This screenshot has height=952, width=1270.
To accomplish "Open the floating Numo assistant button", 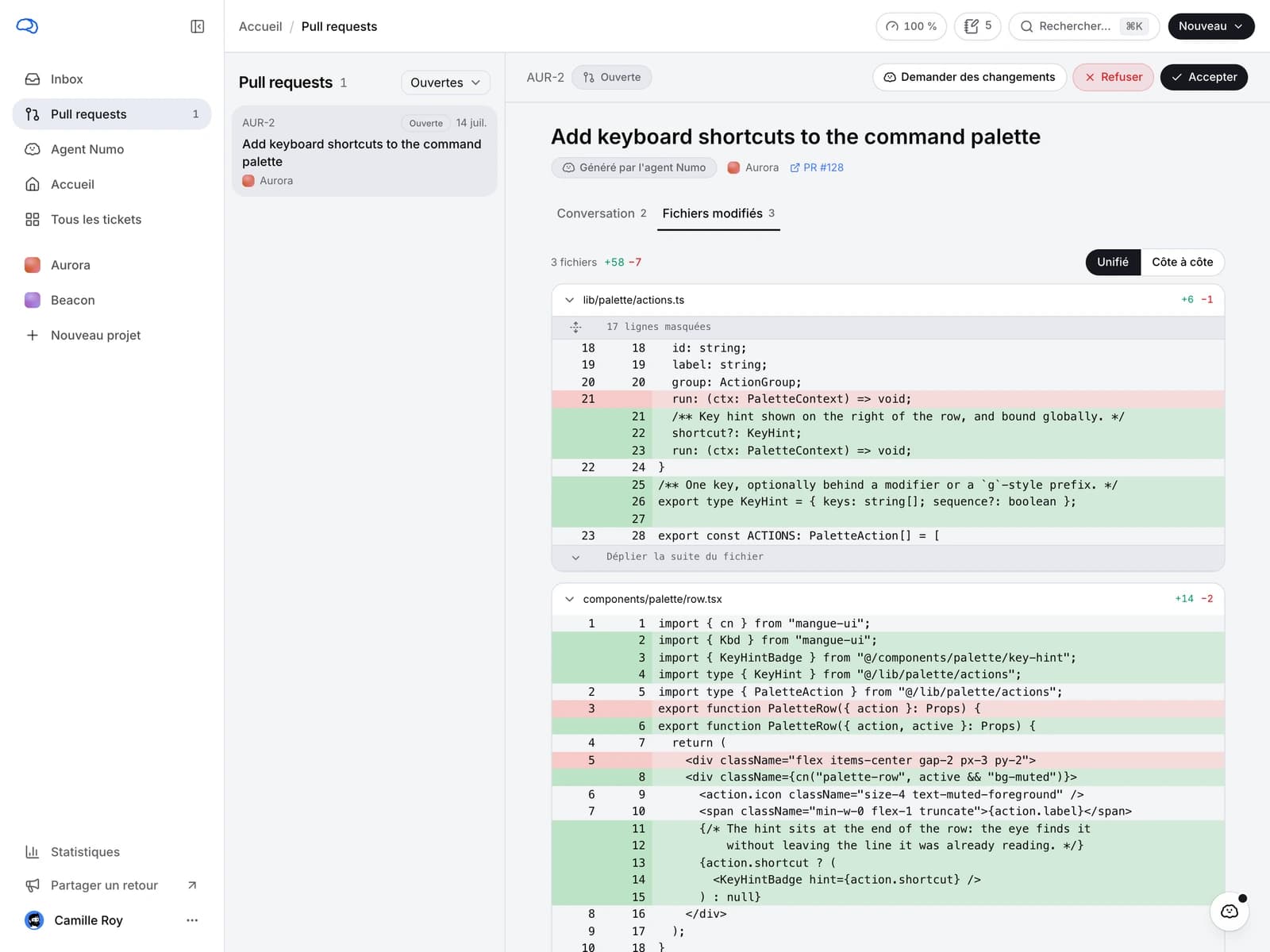I will point(1230,912).
